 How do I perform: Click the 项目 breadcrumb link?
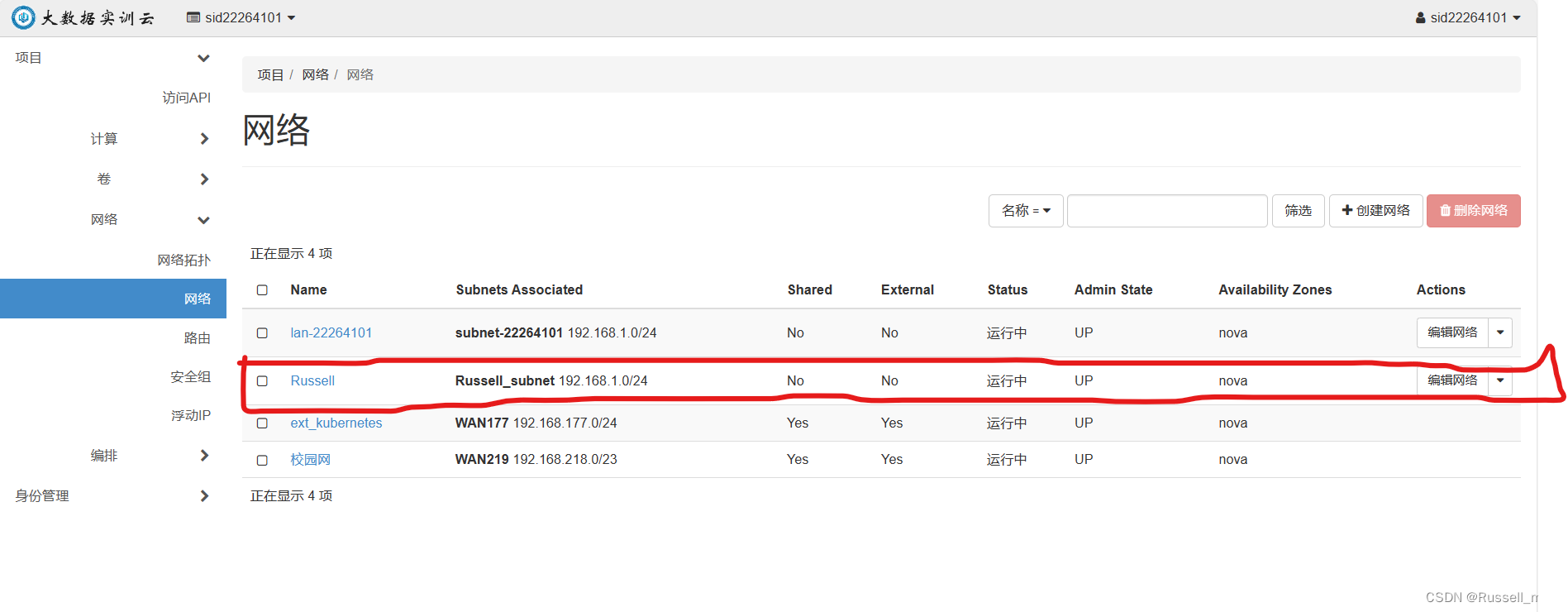[x=270, y=74]
